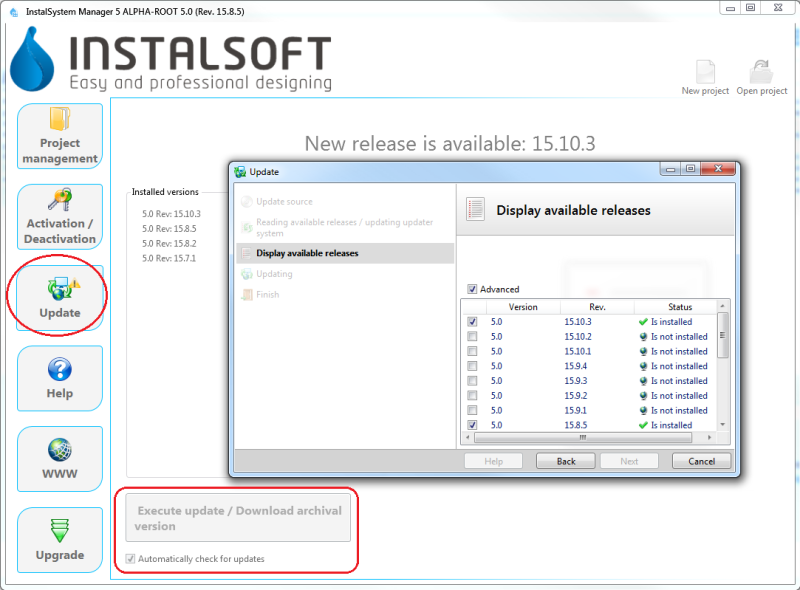Viewport: 800px width, 590px height.
Task: Minimize the InstalSystem Manager main window
Action: point(730,8)
